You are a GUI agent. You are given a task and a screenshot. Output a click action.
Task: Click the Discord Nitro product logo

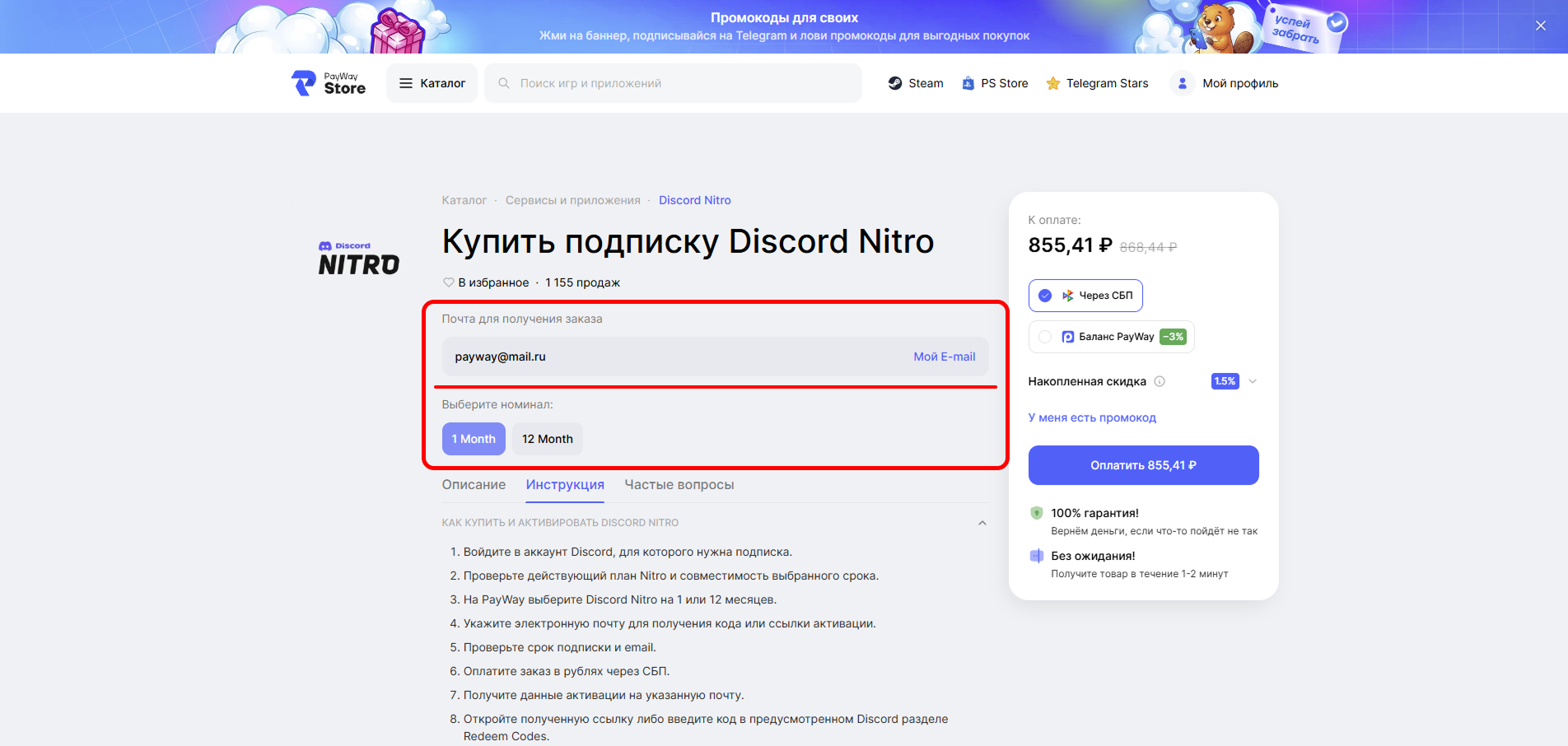tap(359, 259)
